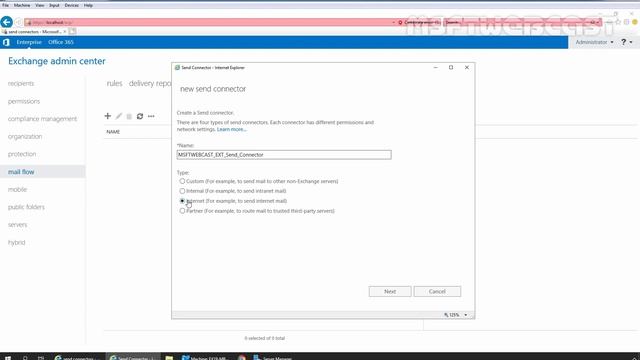Screen dimensions: 640x360
Task: Click the taskbar search icon
Action: coord(25,357)
